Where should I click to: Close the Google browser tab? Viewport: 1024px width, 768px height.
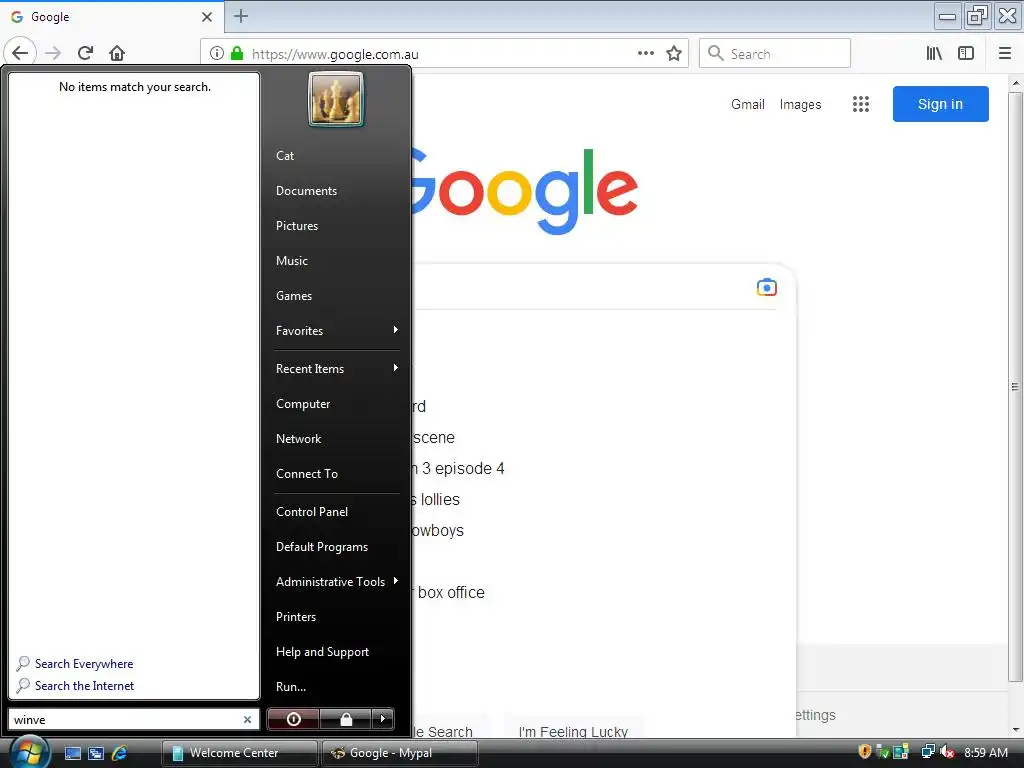point(206,17)
